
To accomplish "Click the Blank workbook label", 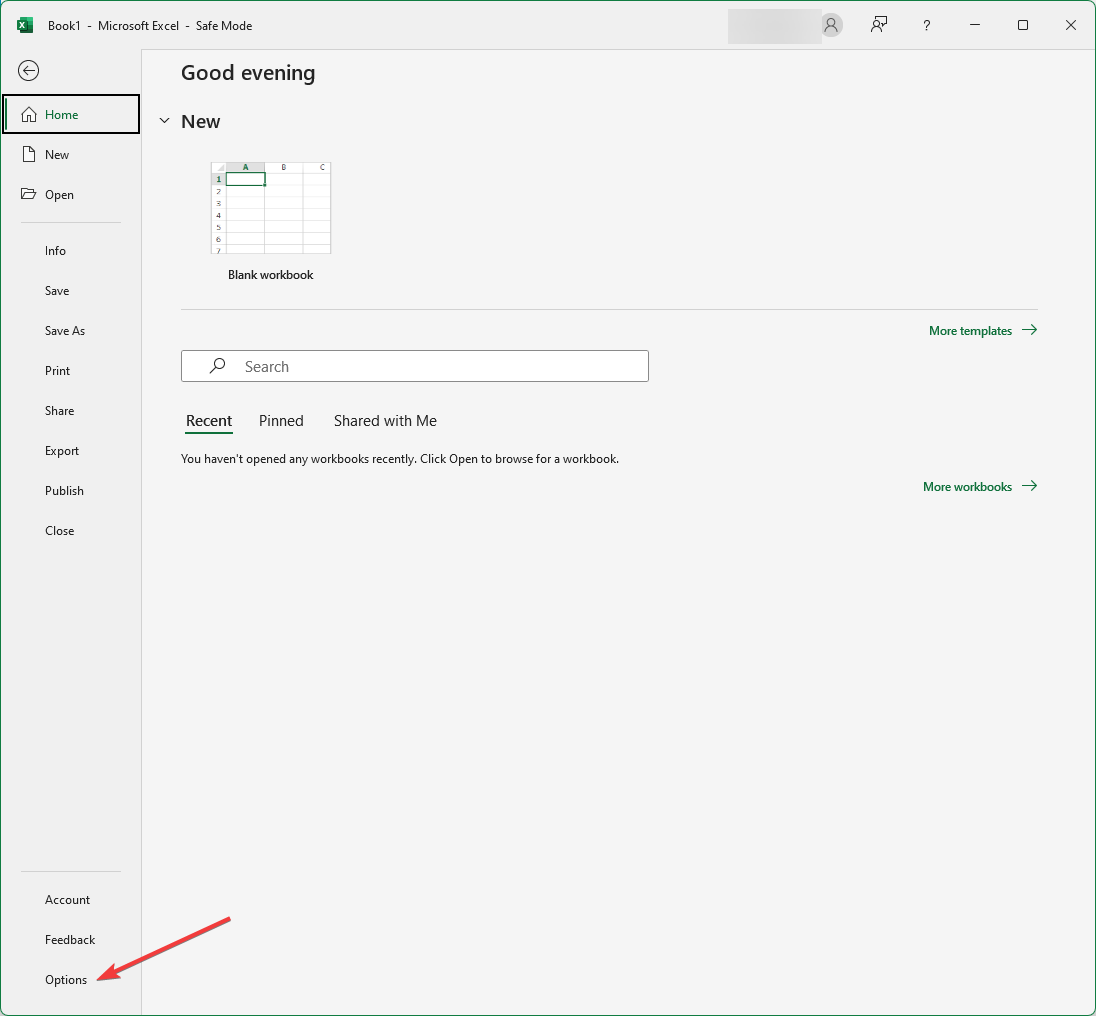I will (x=271, y=275).
